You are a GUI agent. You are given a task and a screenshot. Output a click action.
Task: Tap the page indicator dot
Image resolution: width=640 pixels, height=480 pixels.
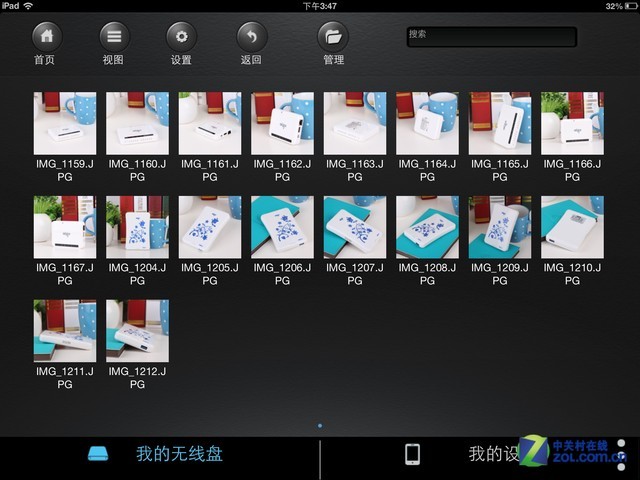[x=320, y=426]
